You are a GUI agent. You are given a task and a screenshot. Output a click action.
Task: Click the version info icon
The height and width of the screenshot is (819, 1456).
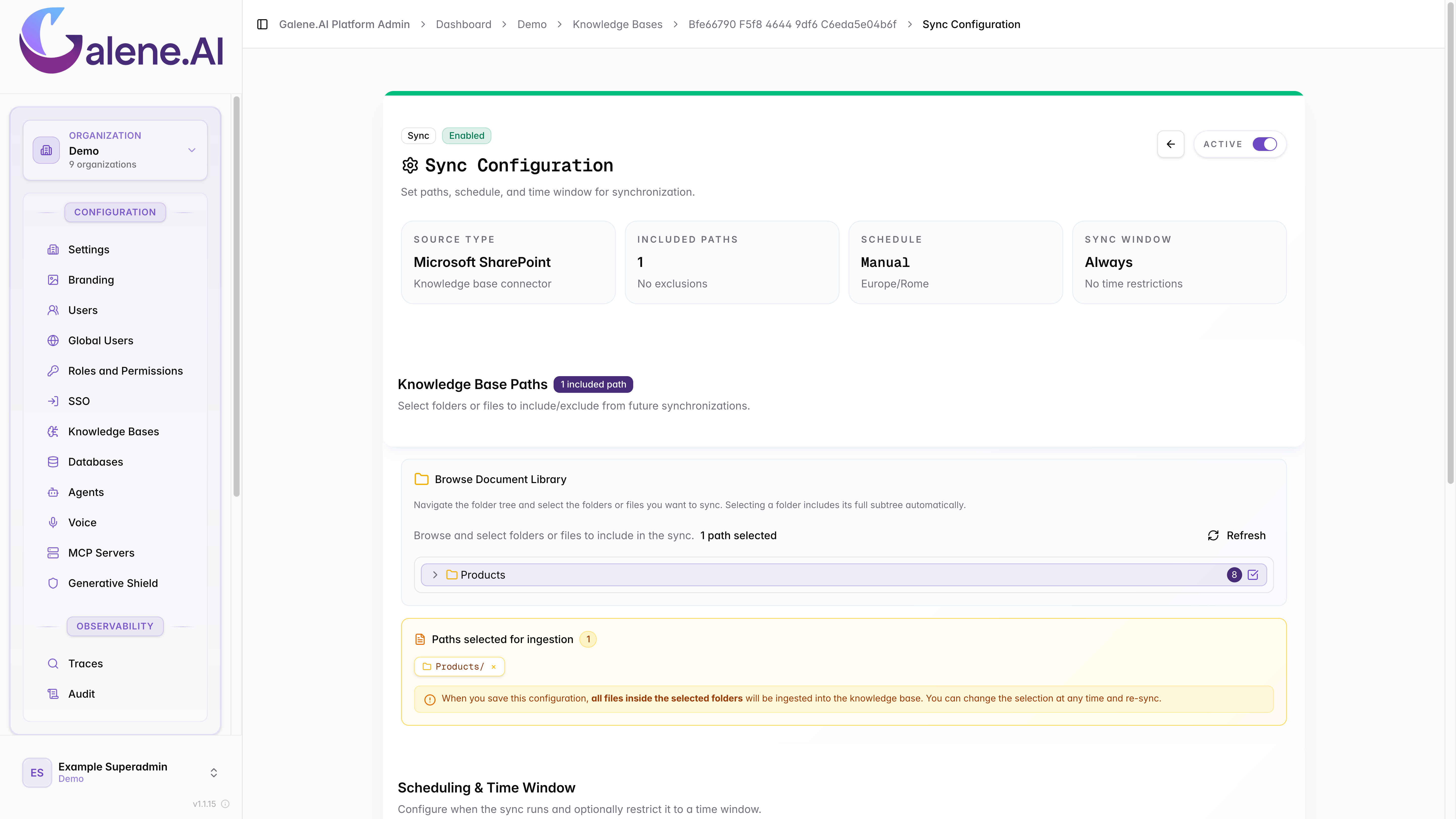pos(225,804)
